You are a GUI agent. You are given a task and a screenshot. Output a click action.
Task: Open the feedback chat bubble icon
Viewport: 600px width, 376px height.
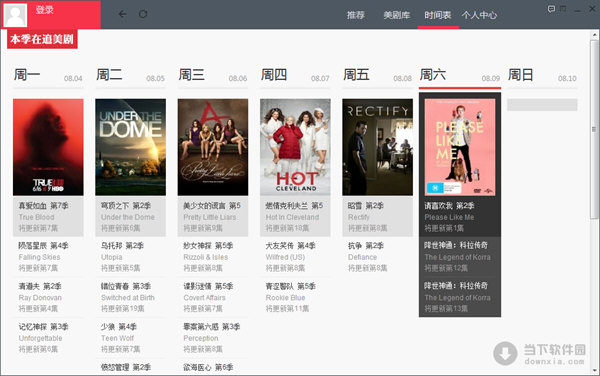(x=551, y=9)
